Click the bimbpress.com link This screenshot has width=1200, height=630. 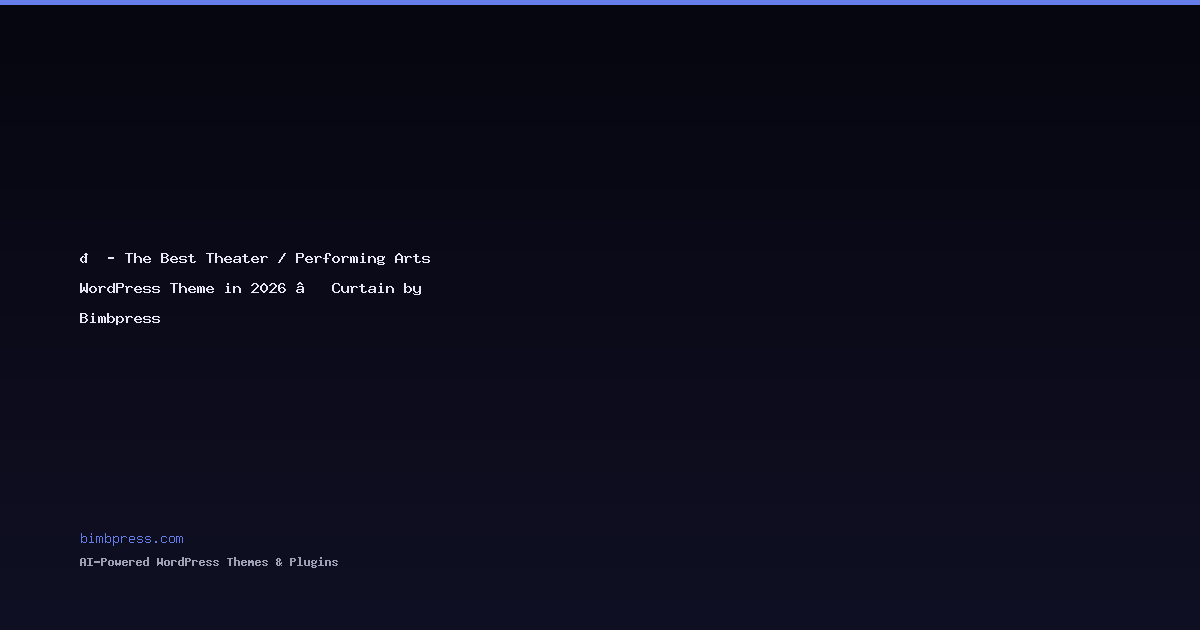tap(131, 539)
